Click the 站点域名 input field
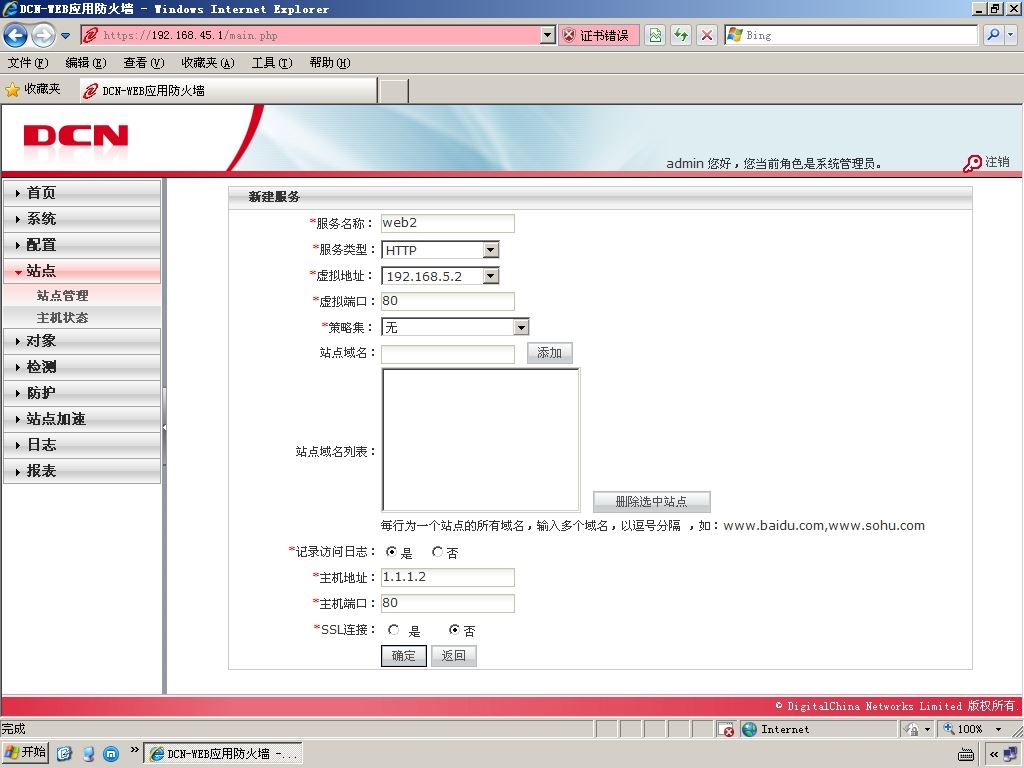 click(447, 353)
